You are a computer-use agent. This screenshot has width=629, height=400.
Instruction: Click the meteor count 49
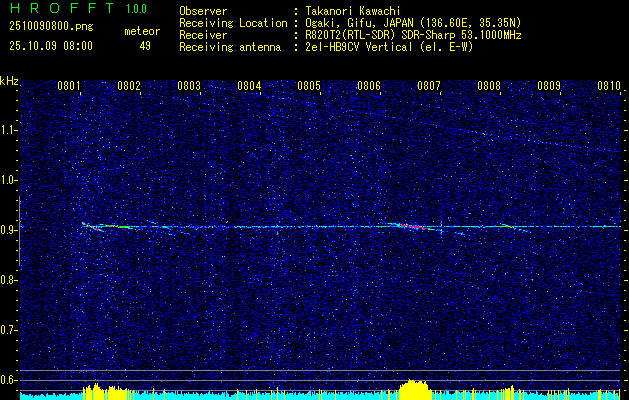pyautogui.click(x=145, y=46)
